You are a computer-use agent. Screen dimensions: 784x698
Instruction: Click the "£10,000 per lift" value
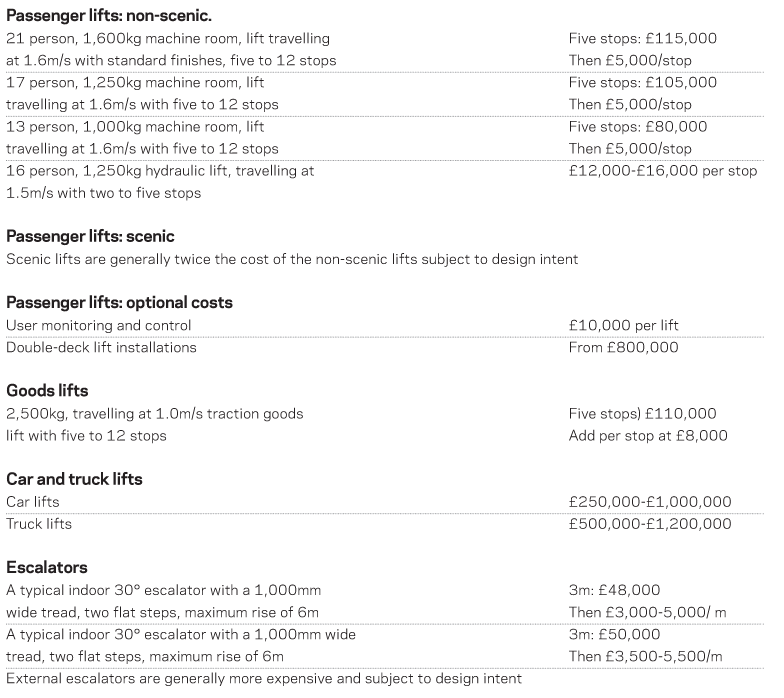[623, 325]
